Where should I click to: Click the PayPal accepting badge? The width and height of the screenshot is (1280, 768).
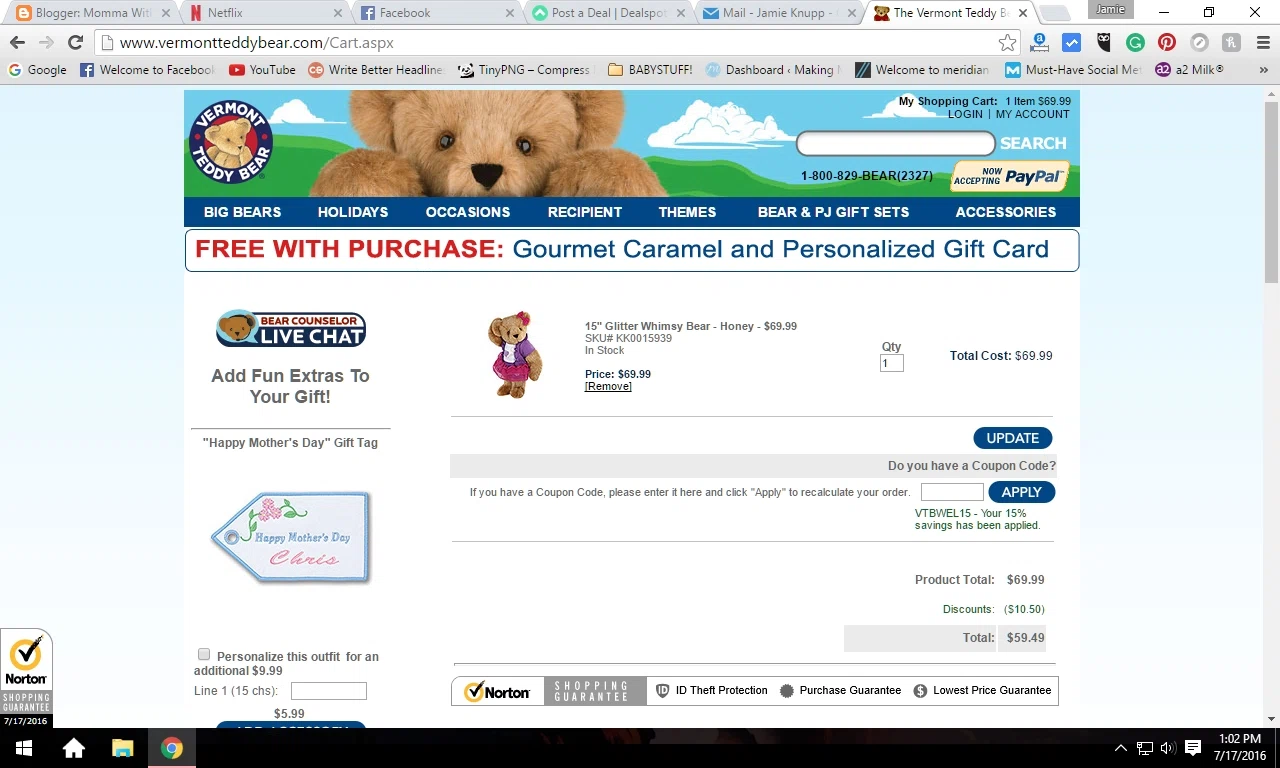coord(1009,176)
